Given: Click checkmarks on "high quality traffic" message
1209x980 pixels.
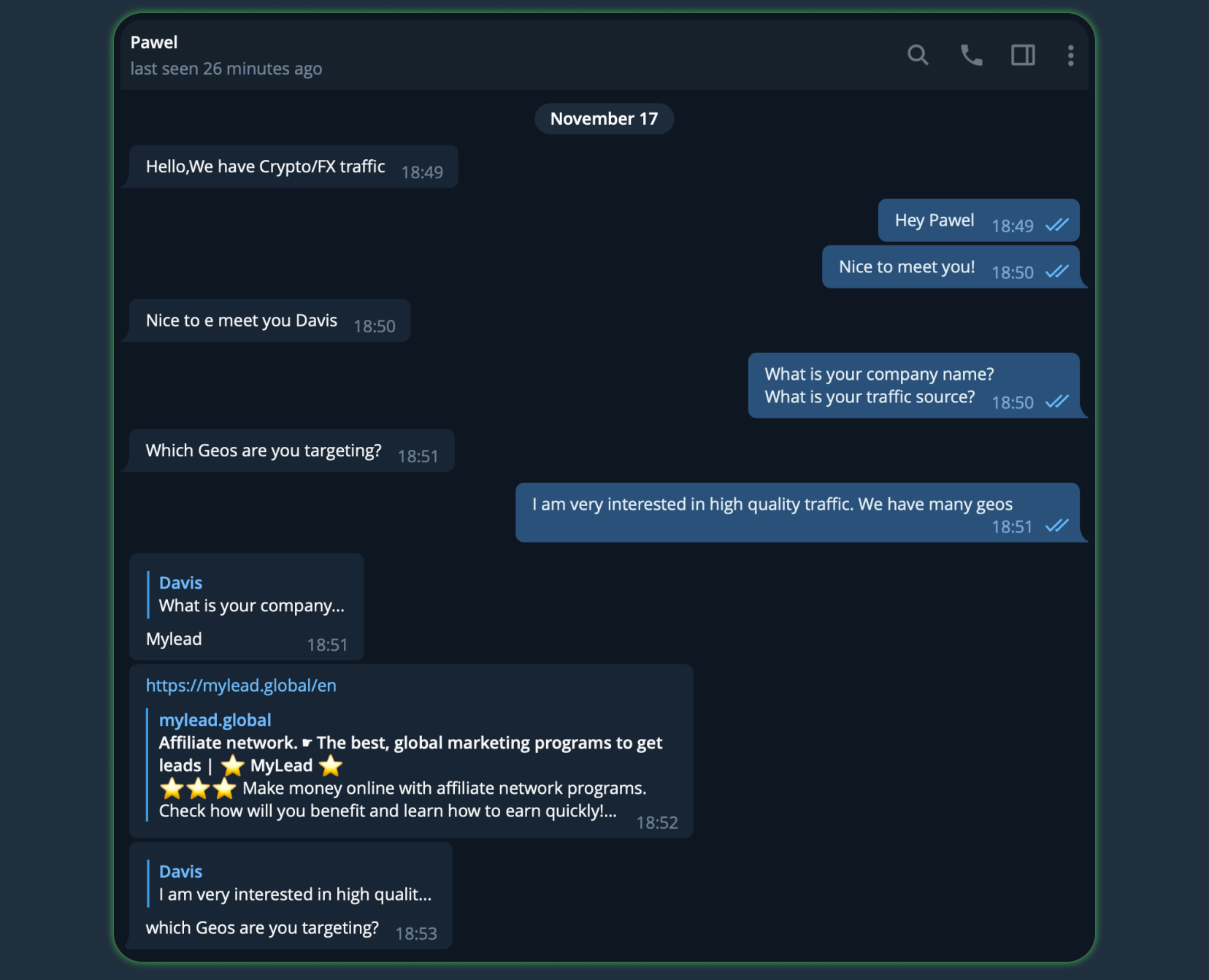Looking at the screenshot, I should (x=1056, y=526).
